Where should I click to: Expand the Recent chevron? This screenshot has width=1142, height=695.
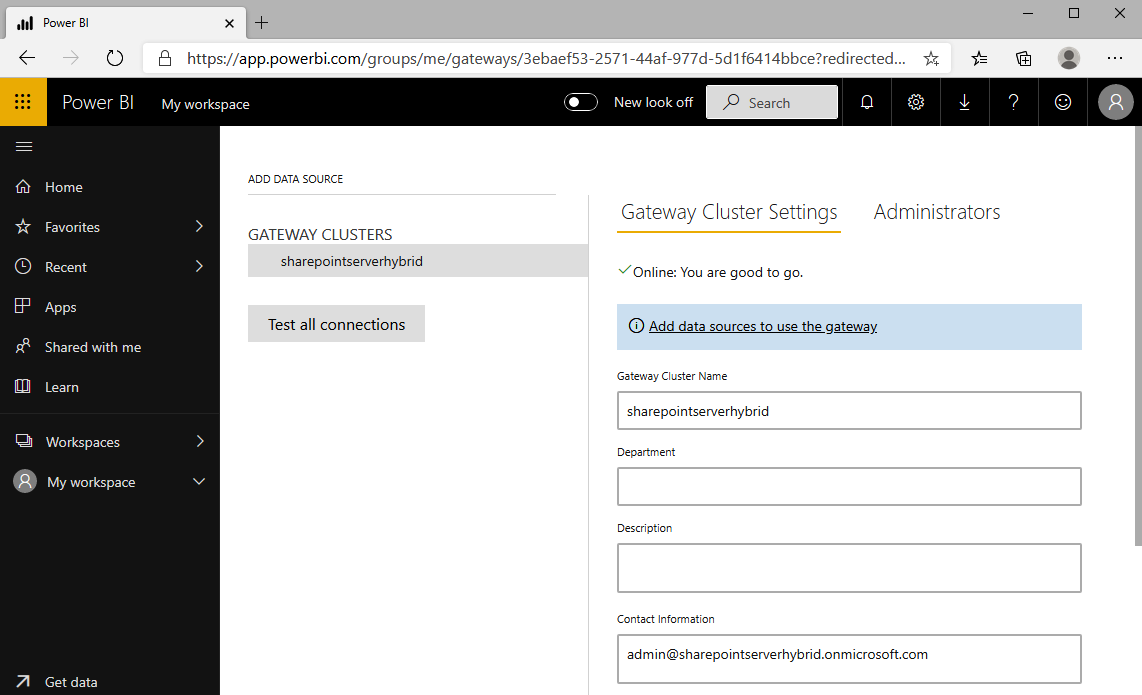[x=199, y=267]
